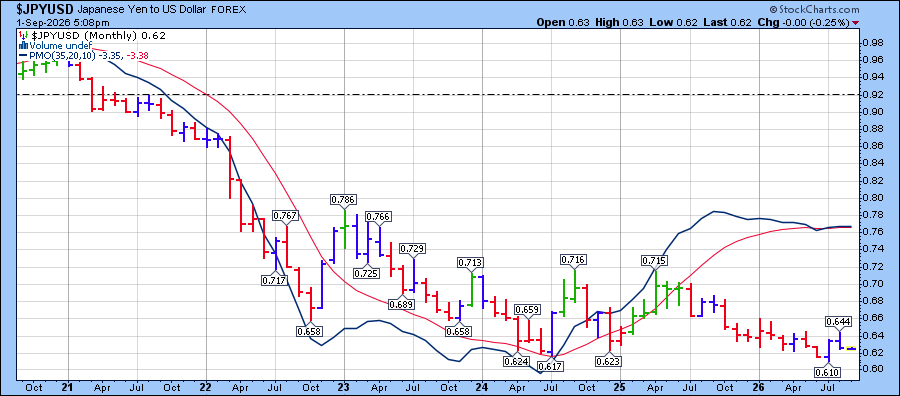Click the 0.624 price label
Image resolution: width=900 pixels, height=396 pixels.
[517, 362]
